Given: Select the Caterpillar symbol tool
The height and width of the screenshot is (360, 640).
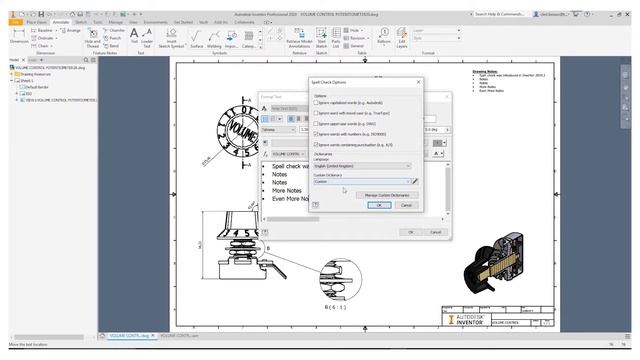Looking at the screenshot, I should (249, 39).
